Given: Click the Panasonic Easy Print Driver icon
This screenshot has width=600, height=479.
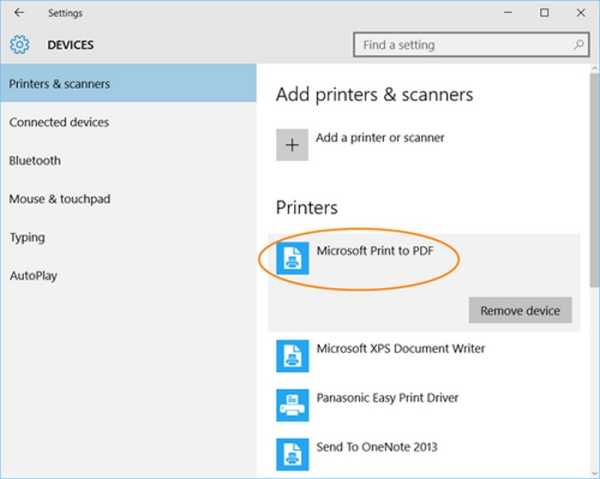Looking at the screenshot, I should coord(292,404).
